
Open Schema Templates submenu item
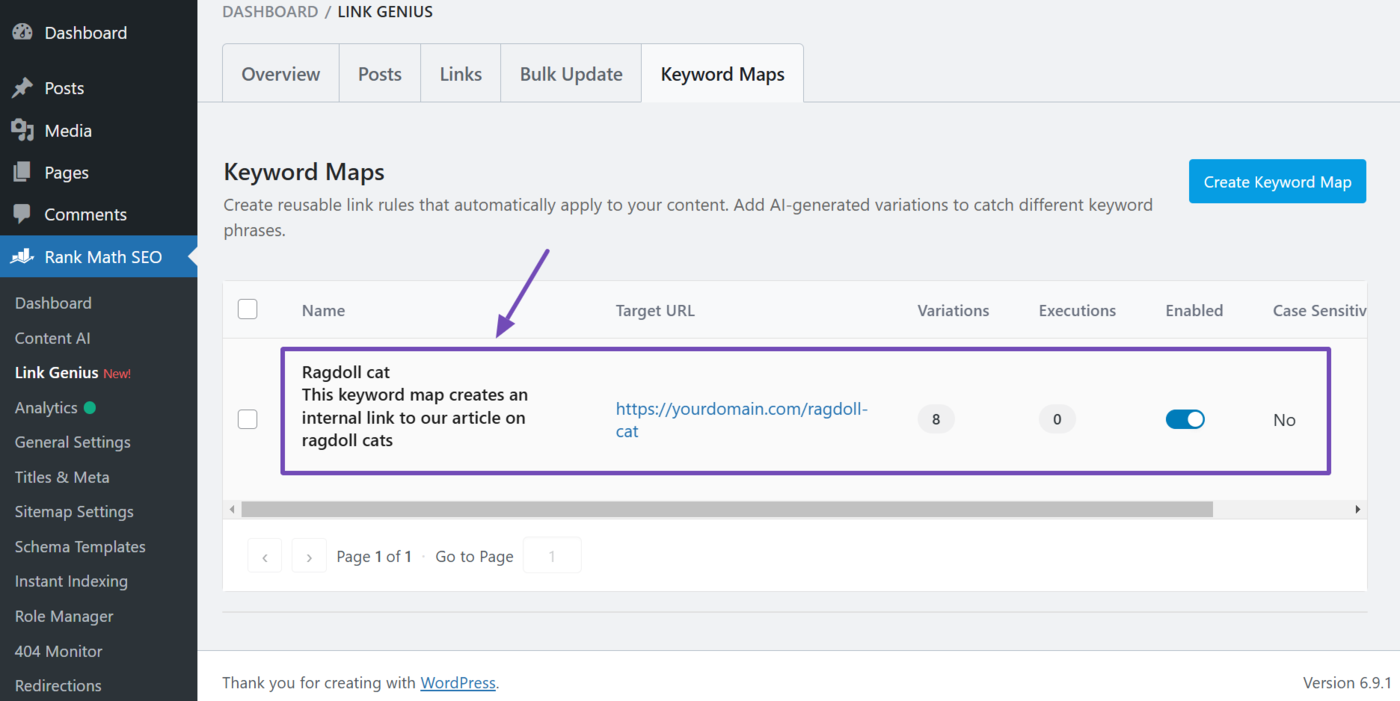tap(80, 547)
